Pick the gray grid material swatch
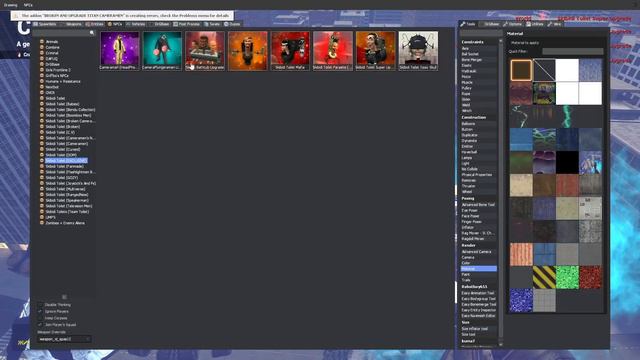 544,300
